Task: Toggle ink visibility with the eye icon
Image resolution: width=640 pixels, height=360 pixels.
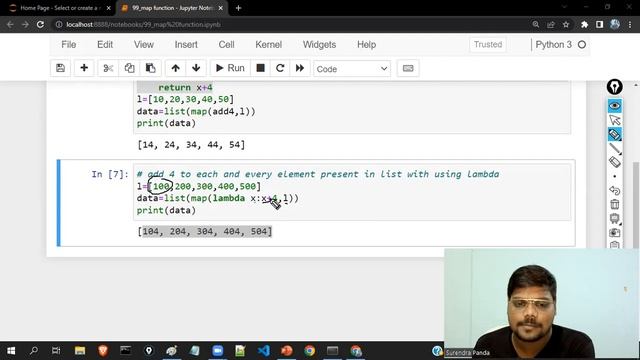Action: (615, 106)
